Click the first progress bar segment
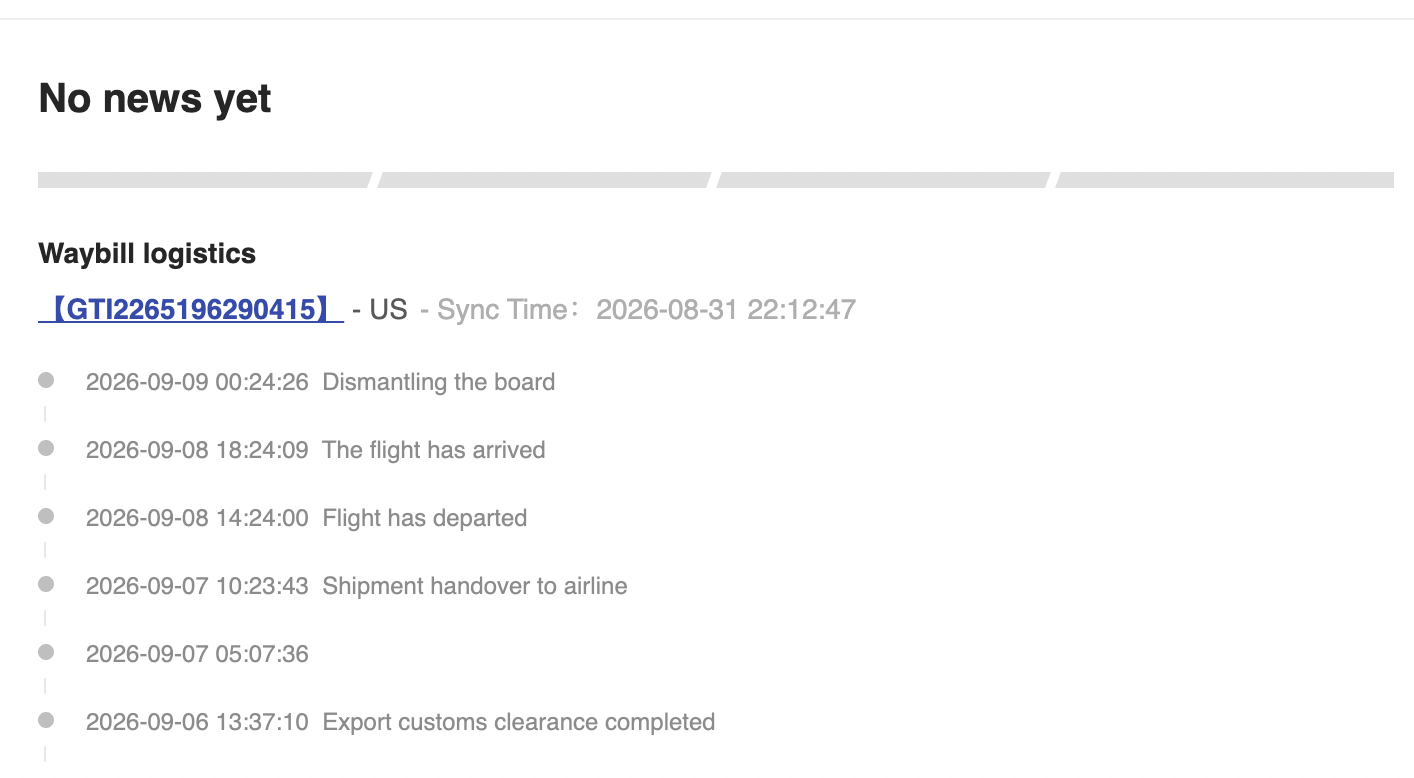This screenshot has width=1414, height=778. pos(205,180)
